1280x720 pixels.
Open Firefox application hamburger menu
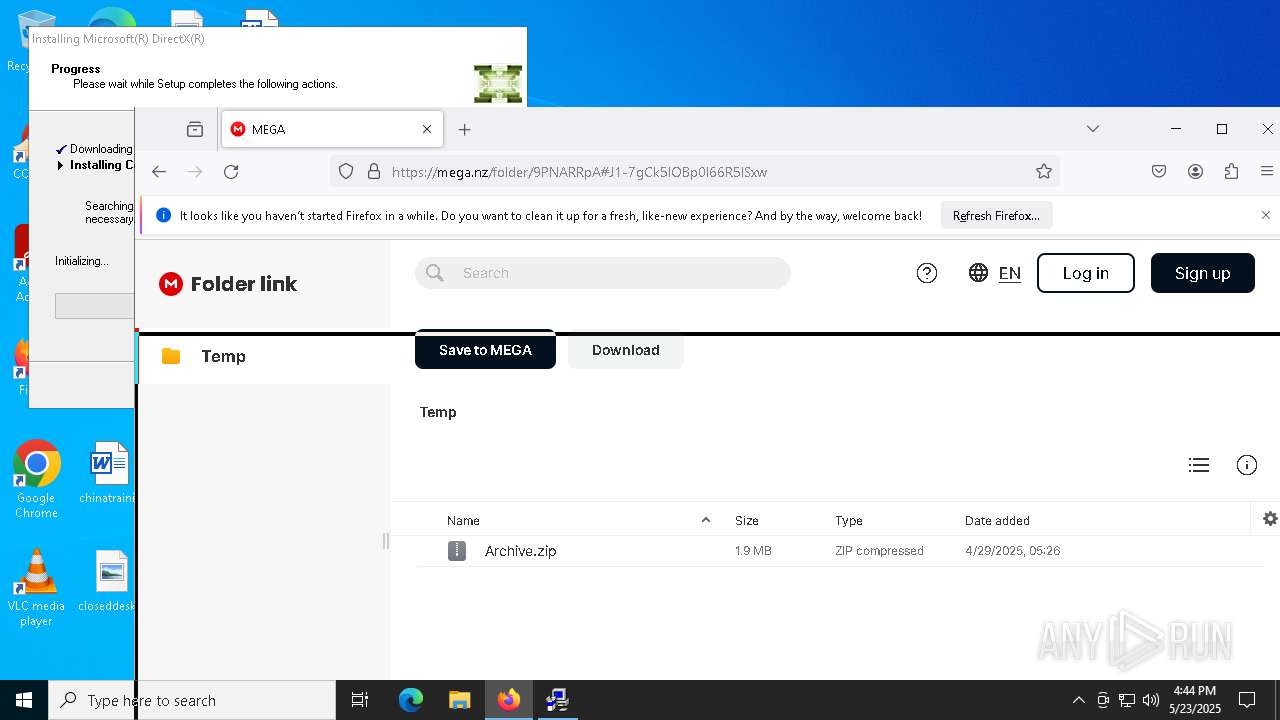[1267, 172]
